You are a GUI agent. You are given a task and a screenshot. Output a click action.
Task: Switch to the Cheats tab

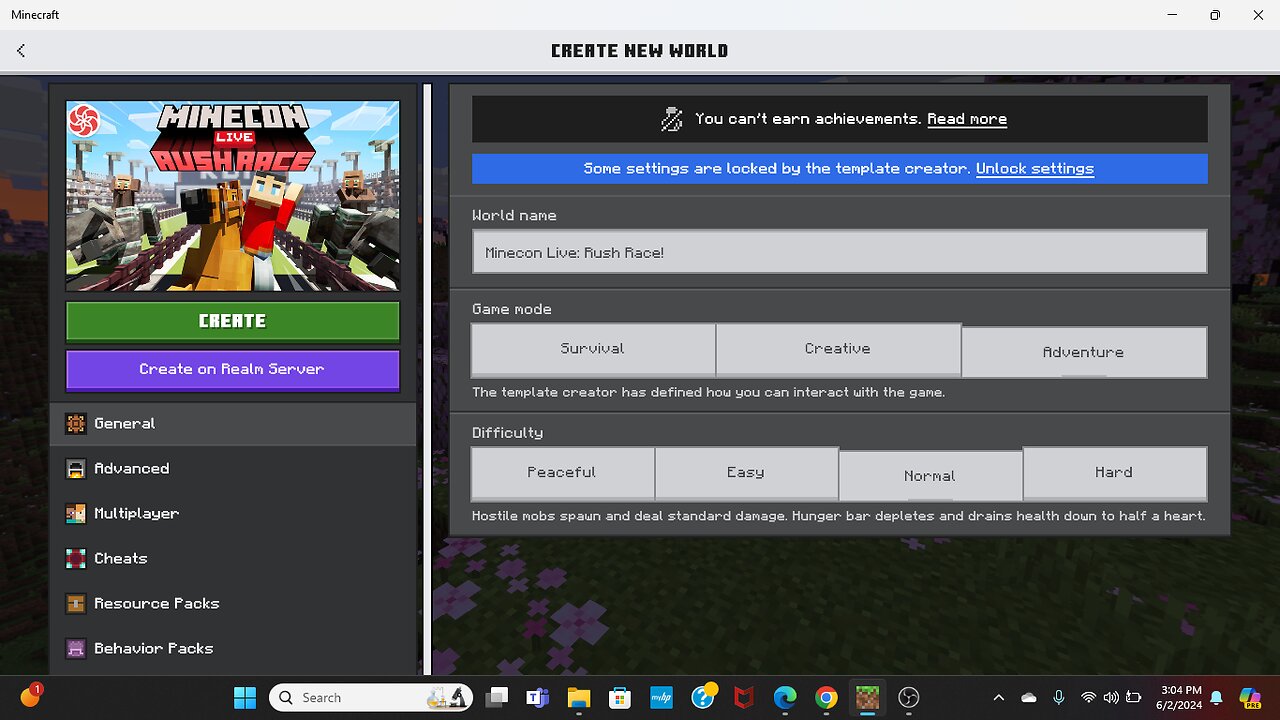233,558
